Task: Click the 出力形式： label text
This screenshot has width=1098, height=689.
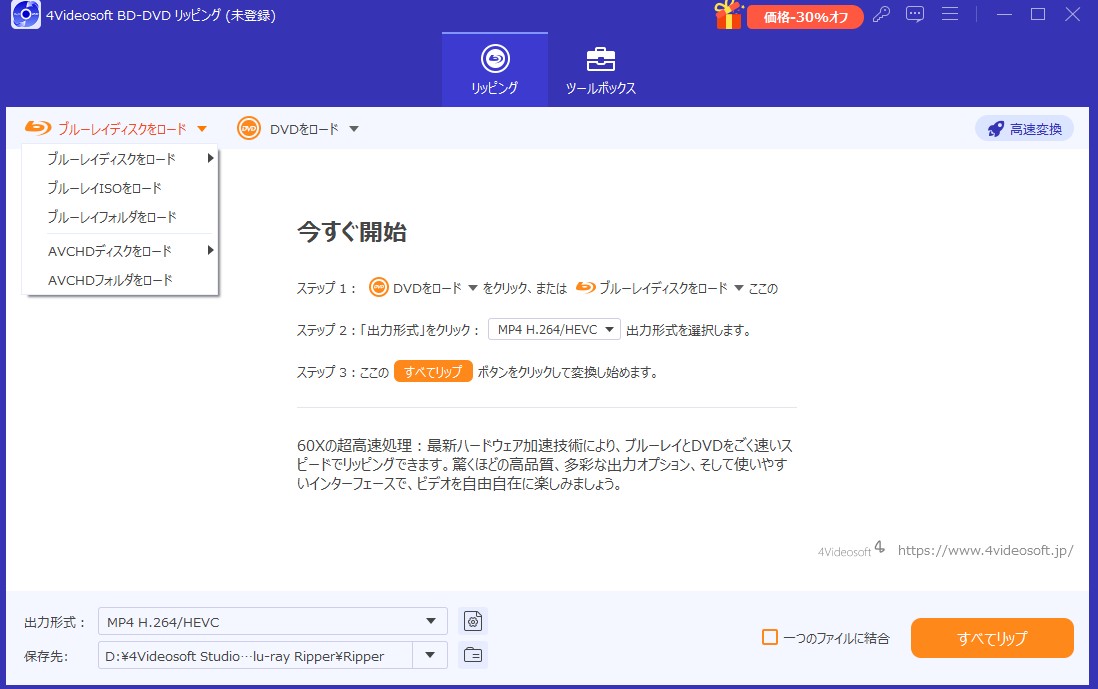Action: pyautogui.click(x=55, y=622)
